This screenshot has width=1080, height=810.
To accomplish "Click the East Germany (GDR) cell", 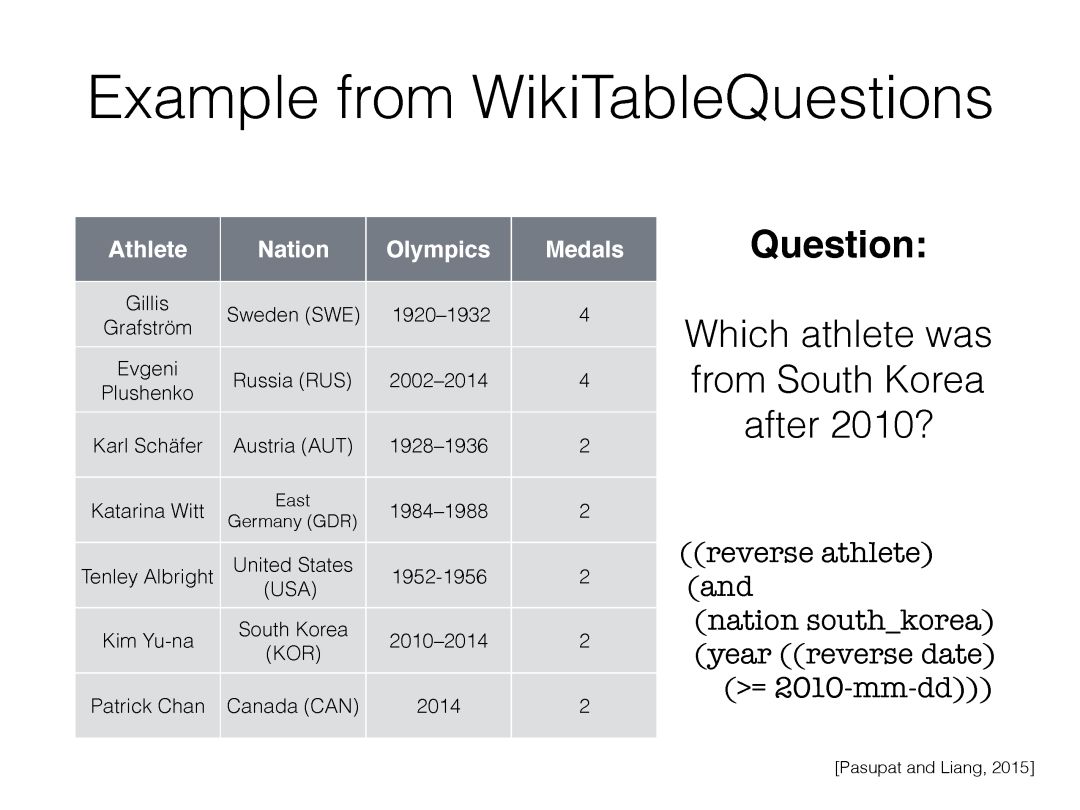I will [293, 510].
